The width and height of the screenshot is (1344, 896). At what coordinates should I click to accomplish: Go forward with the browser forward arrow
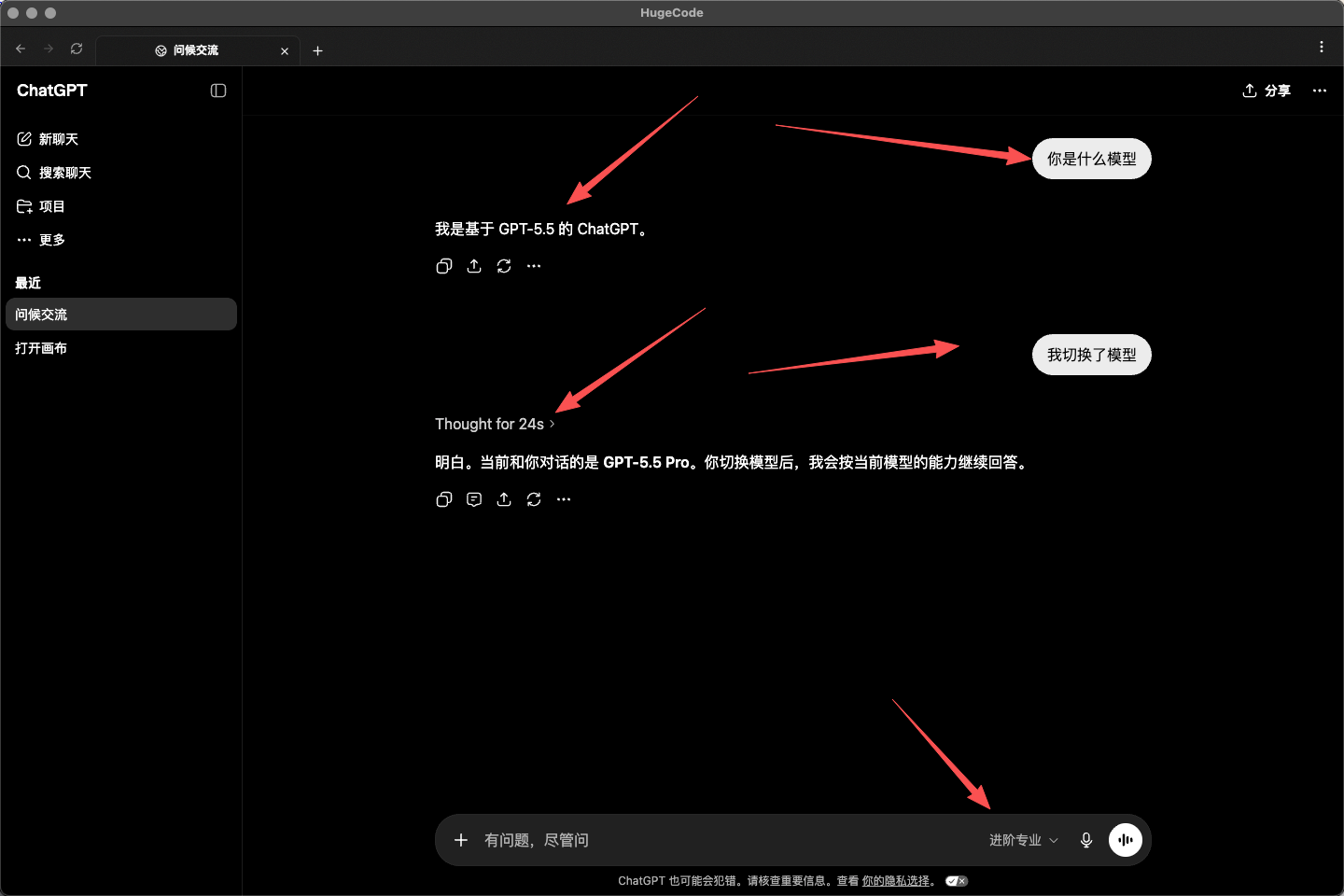coord(49,49)
